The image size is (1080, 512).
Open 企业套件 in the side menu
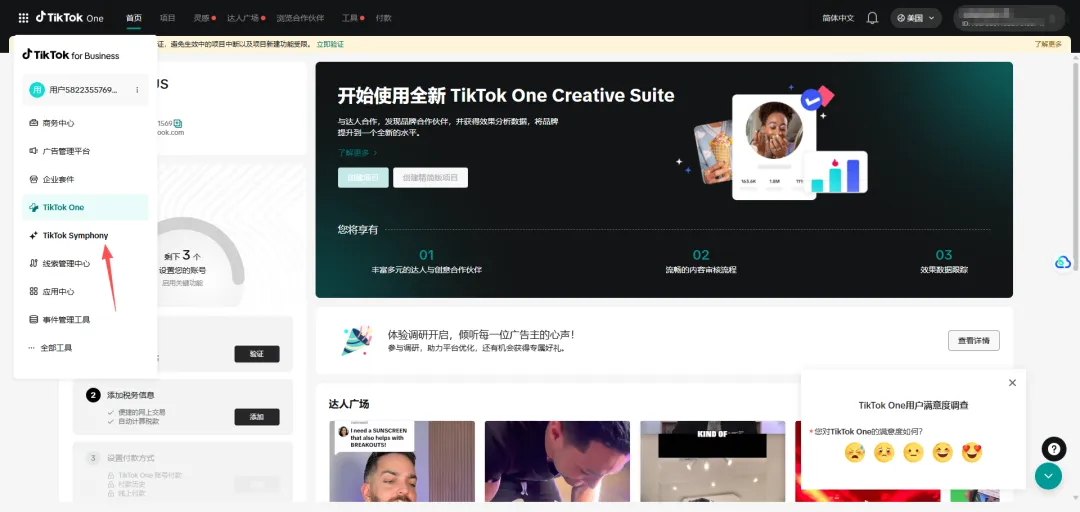point(85,179)
